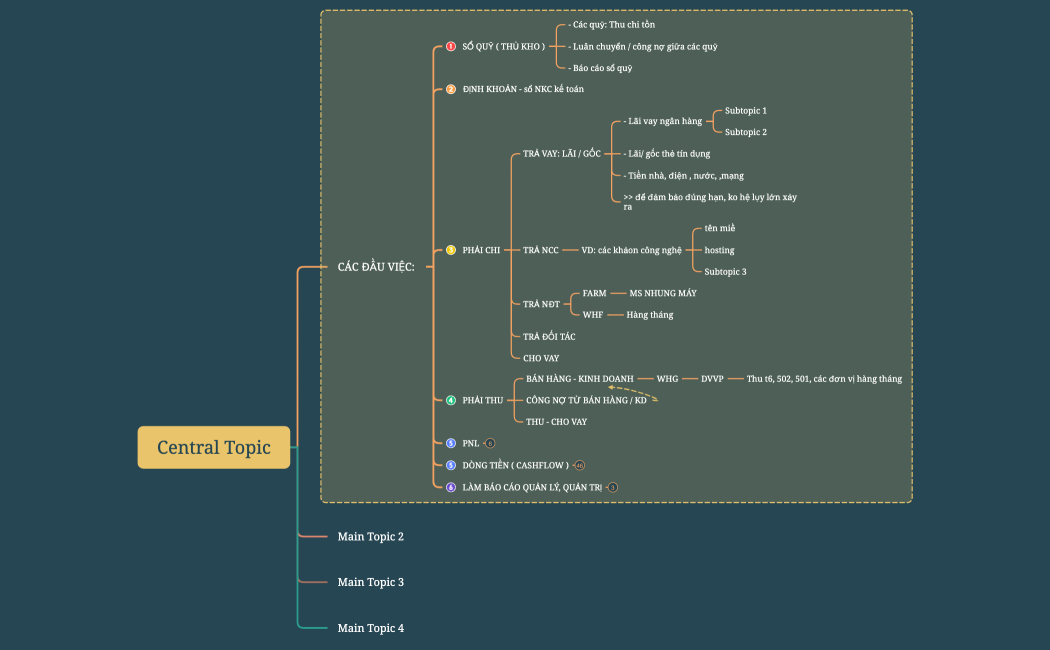Select the Main Topic 2 branch
This screenshot has height=650, width=1050.
pos(371,537)
